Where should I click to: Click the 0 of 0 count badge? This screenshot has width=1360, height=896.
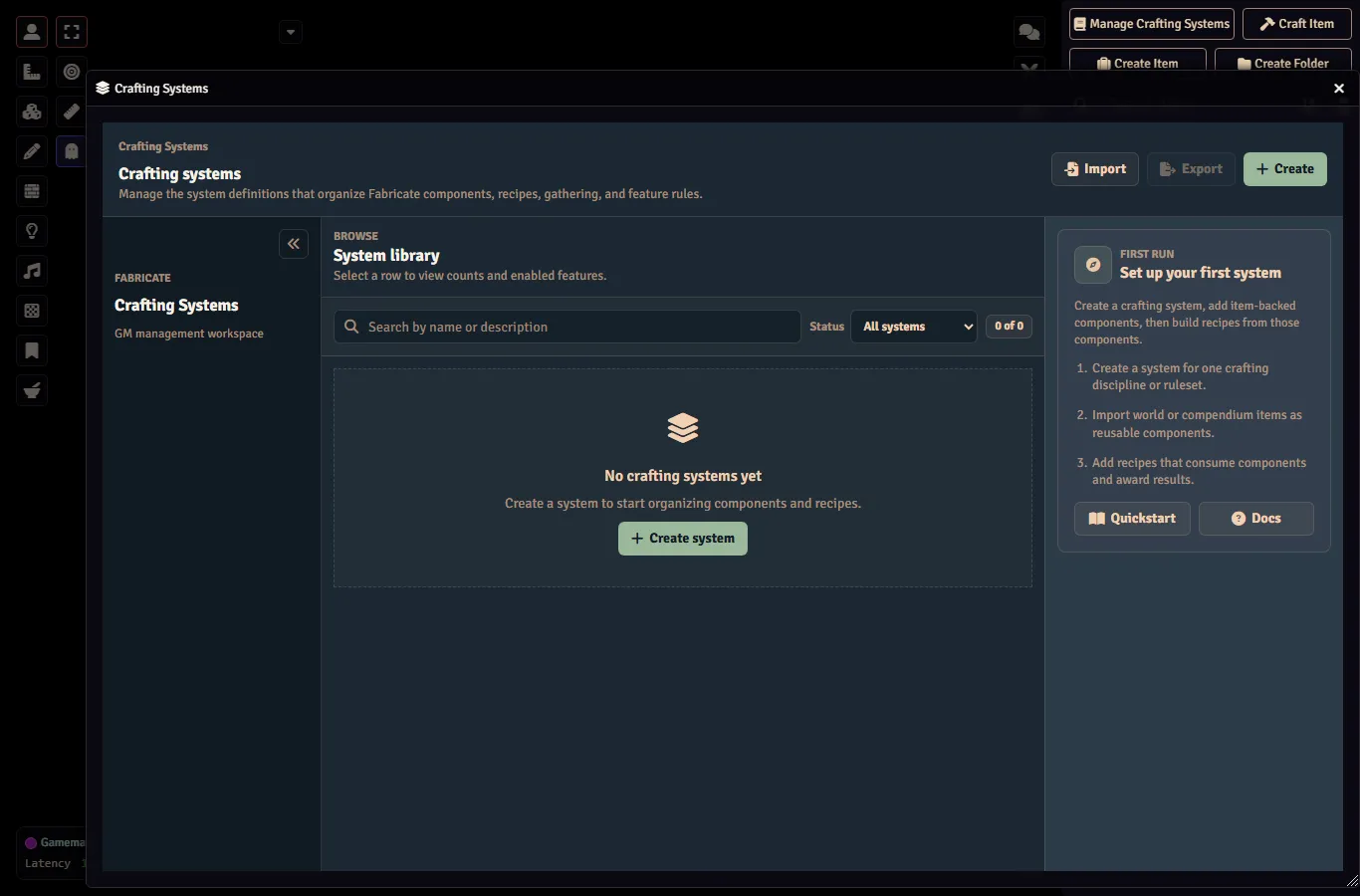(1009, 326)
